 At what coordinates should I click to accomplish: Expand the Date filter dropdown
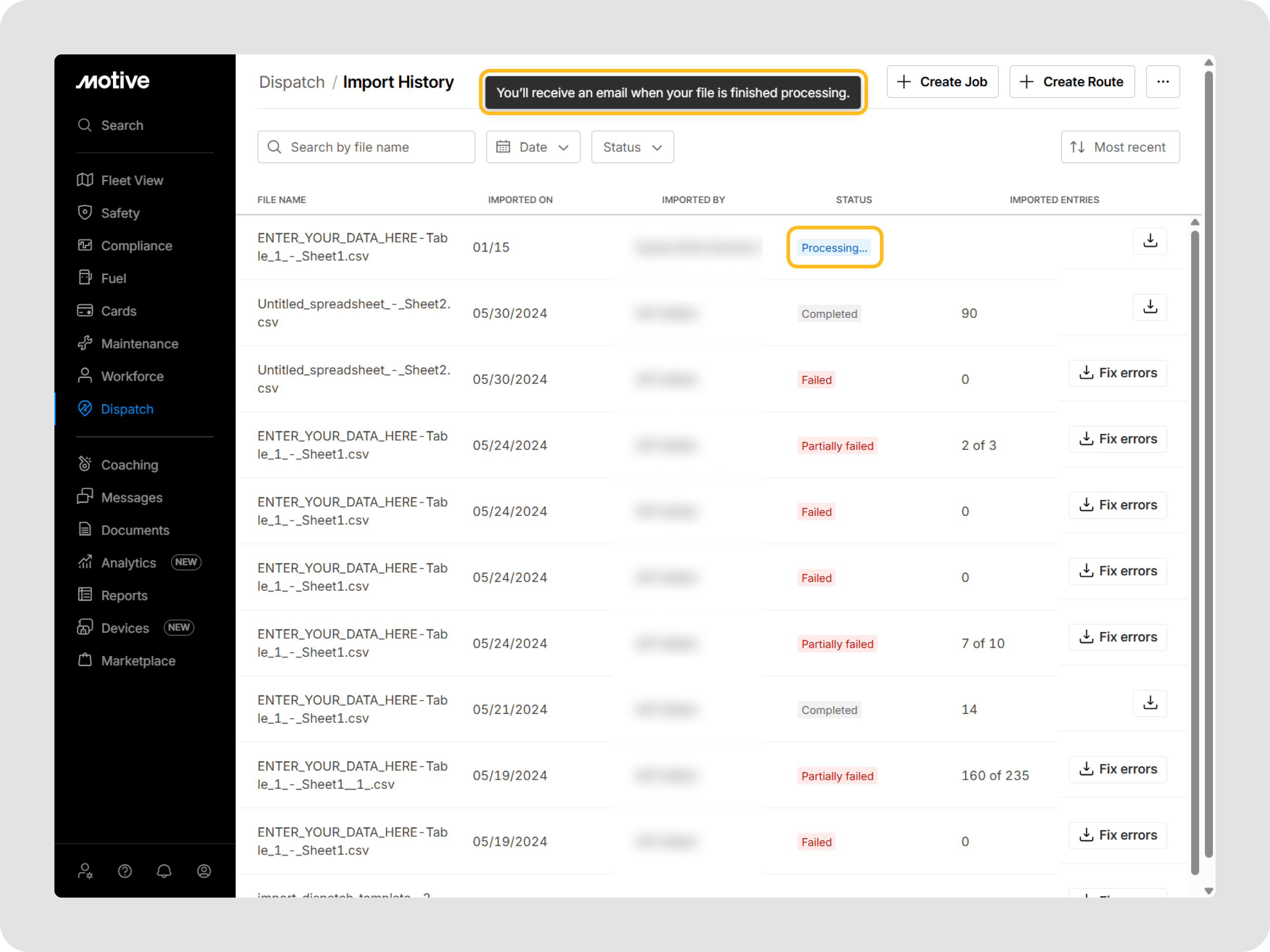[x=532, y=147]
